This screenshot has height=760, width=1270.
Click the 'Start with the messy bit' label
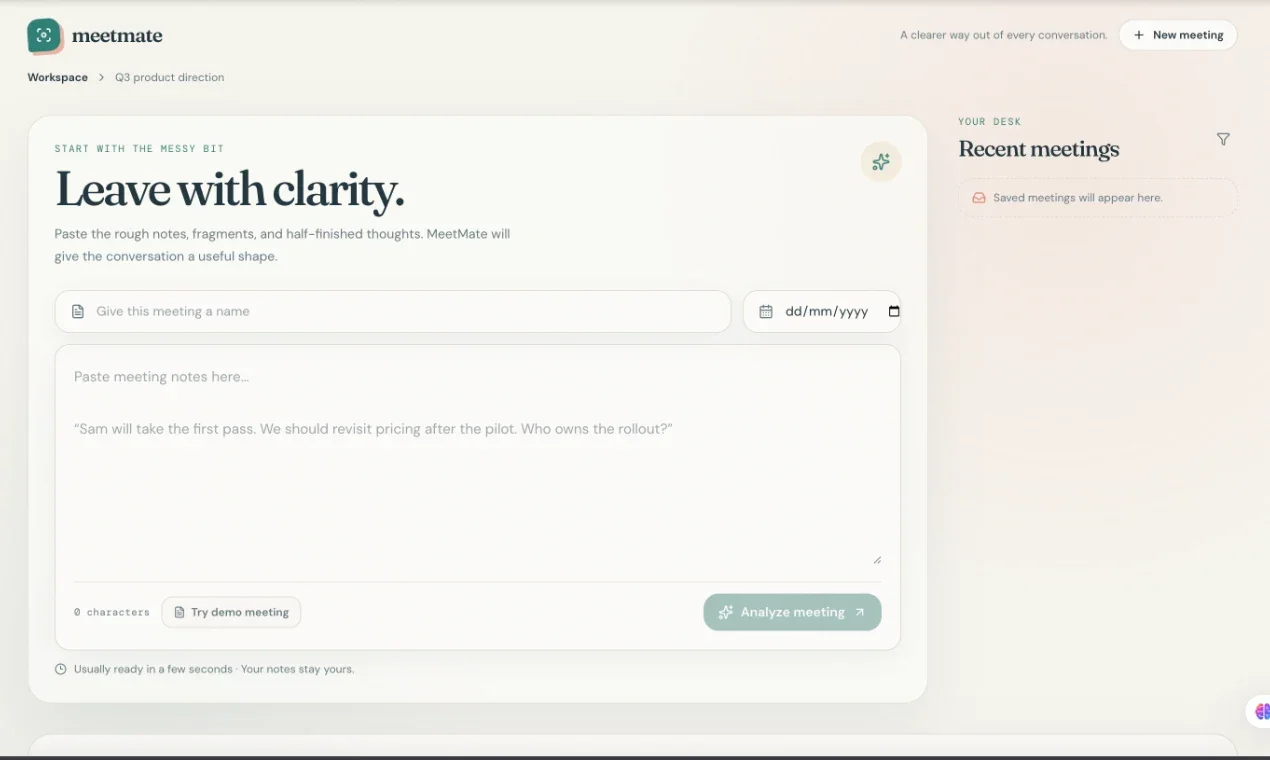pyautogui.click(x=139, y=149)
